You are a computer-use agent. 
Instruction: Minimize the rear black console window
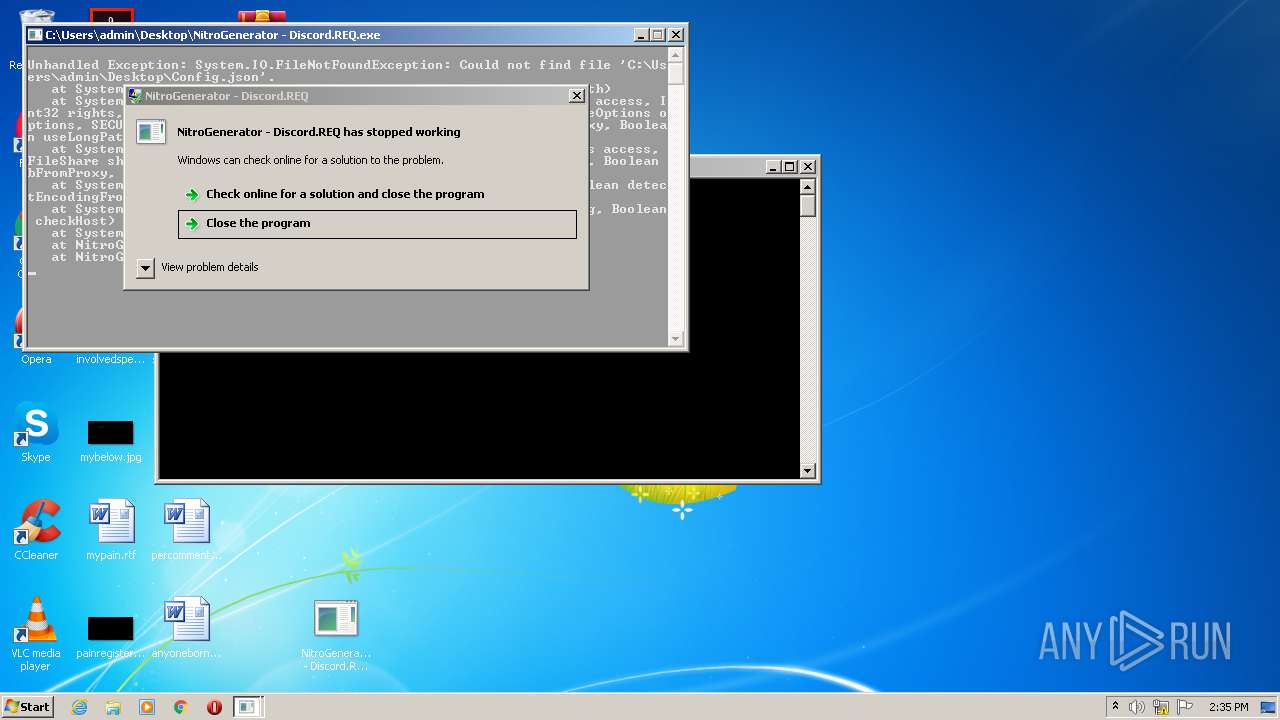pyautogui.click(x=773, y=167)
